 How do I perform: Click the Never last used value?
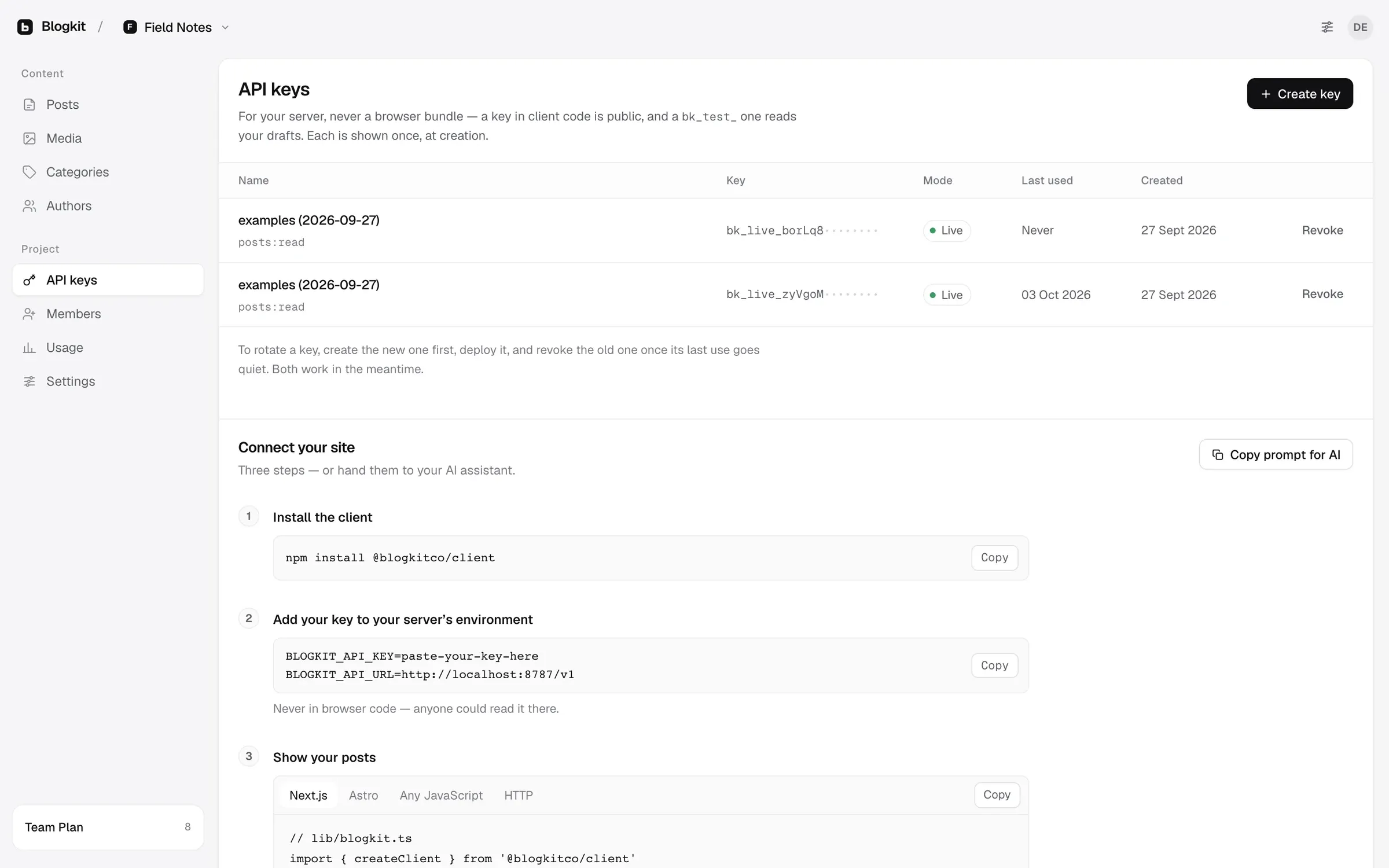pyautogui.click(x=1037, y=230)
